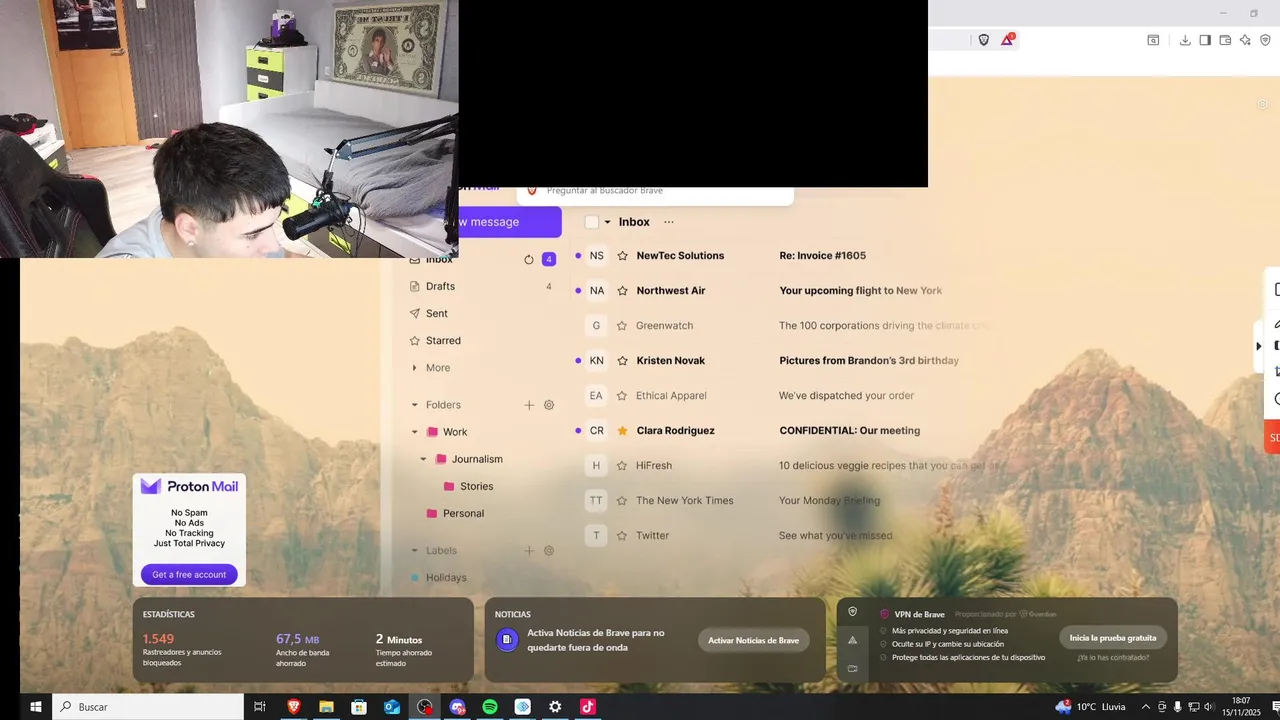Open Brave Rewards triangle icon
1280x720 pixels.
coord(1008,40)
